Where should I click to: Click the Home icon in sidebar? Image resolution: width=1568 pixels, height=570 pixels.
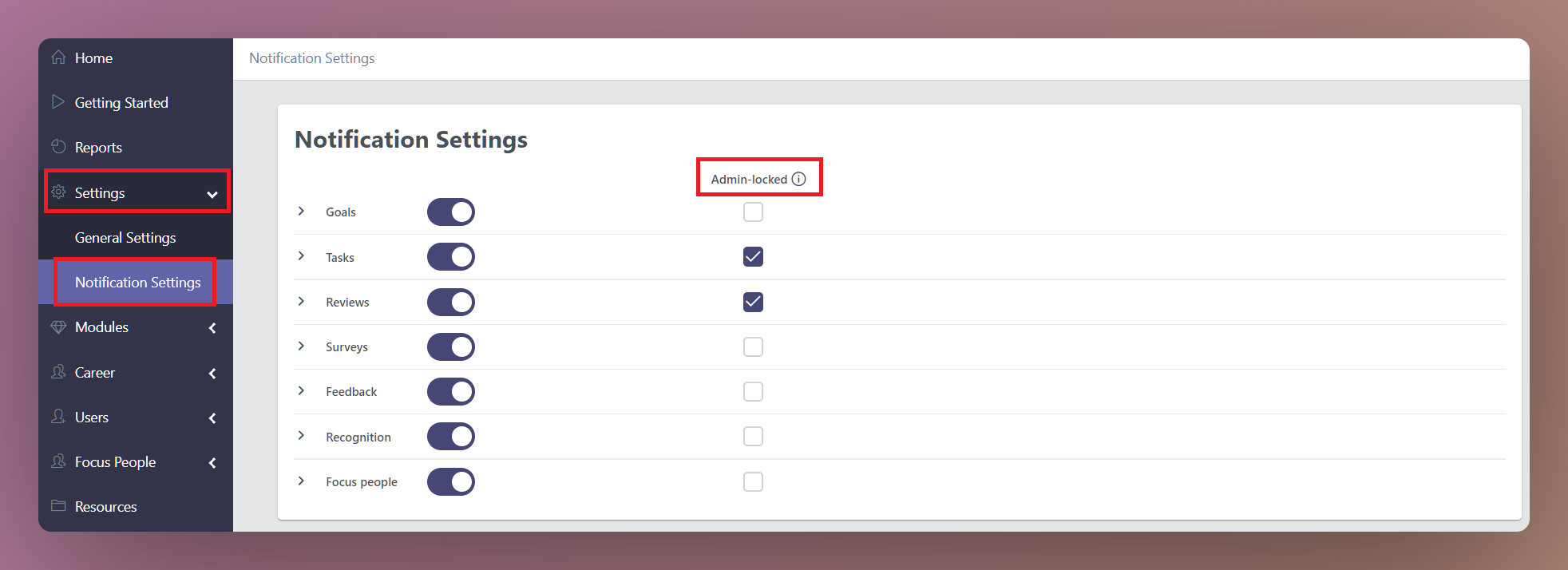[x=59, y=57]
